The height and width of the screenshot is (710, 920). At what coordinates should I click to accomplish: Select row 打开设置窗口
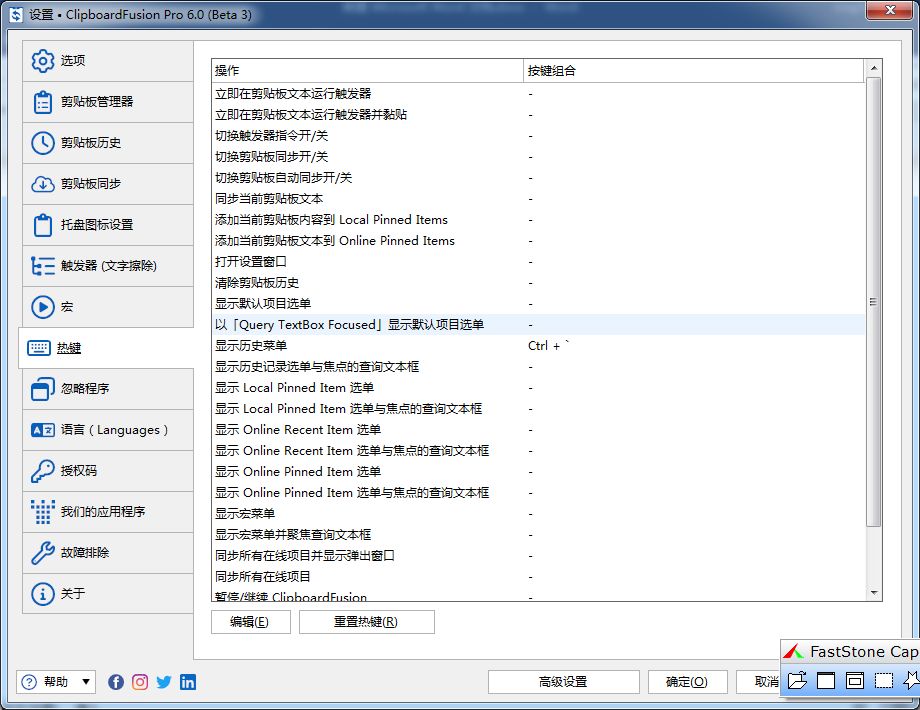point(538,262)
